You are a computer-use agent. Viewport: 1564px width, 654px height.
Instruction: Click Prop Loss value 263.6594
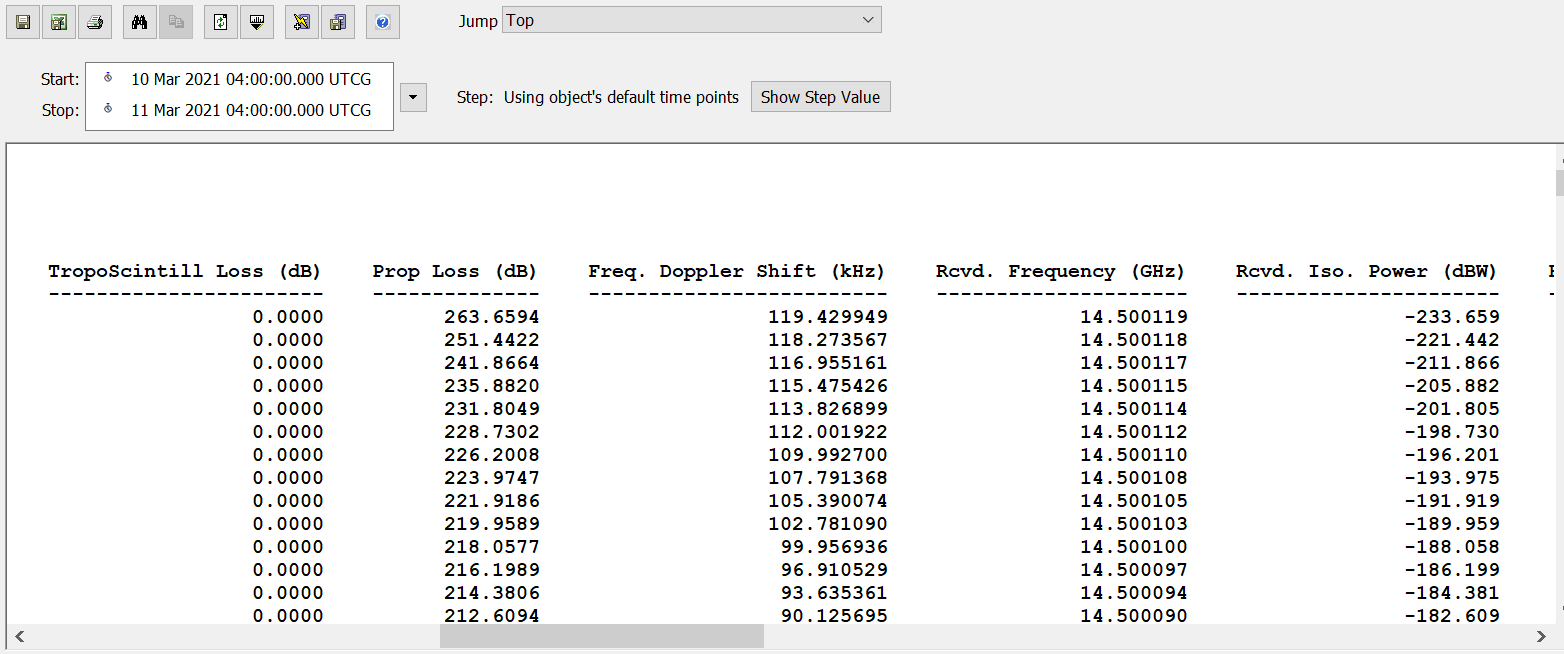tap(491, 317)
